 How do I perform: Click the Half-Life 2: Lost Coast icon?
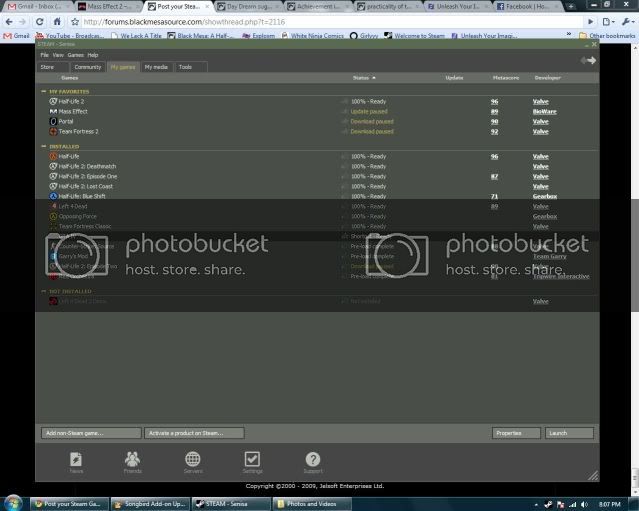pos(53,186)
